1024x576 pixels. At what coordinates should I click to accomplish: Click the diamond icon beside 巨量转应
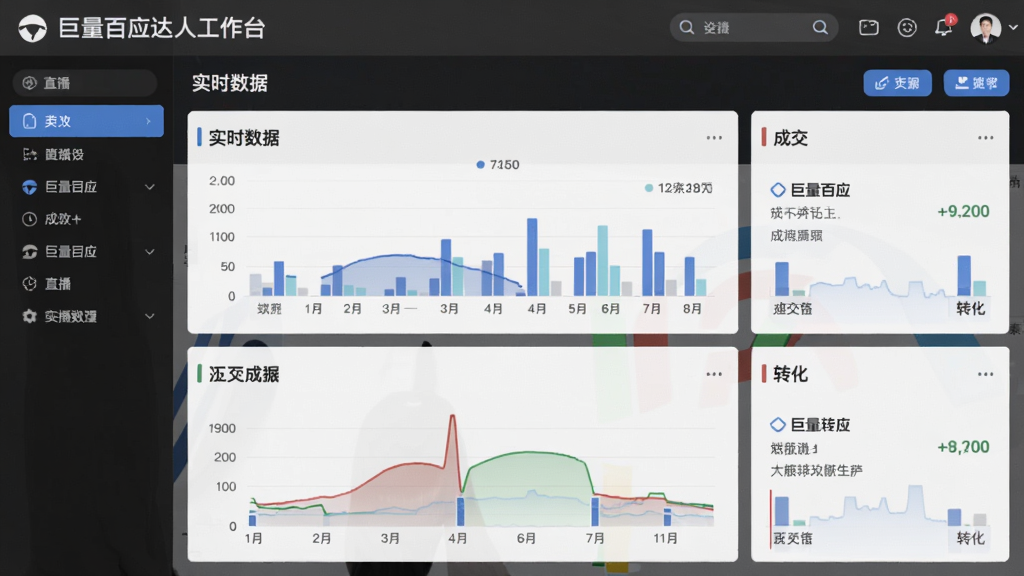pyautogui.click(x=777, y=424)
